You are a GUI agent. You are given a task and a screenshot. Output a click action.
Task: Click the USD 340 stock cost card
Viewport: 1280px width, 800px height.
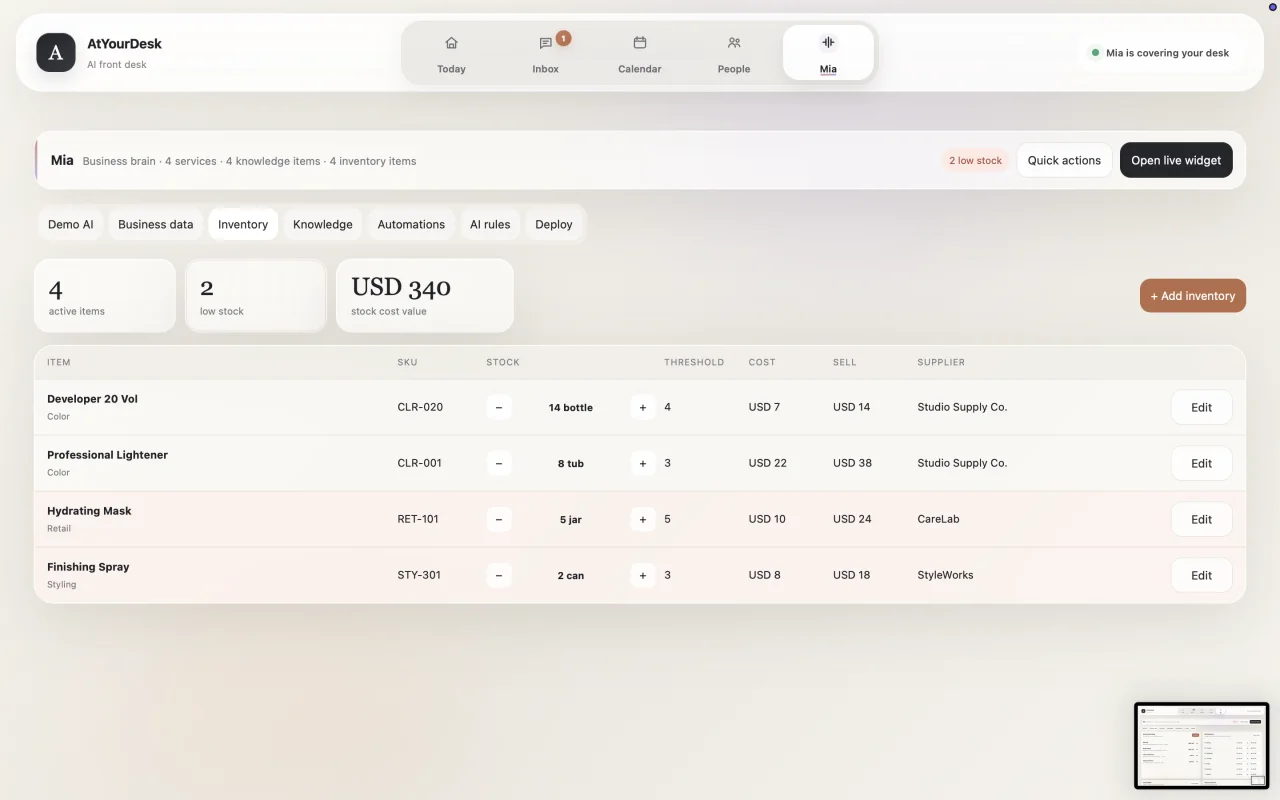pyautogui.click(x=425, y=296)
